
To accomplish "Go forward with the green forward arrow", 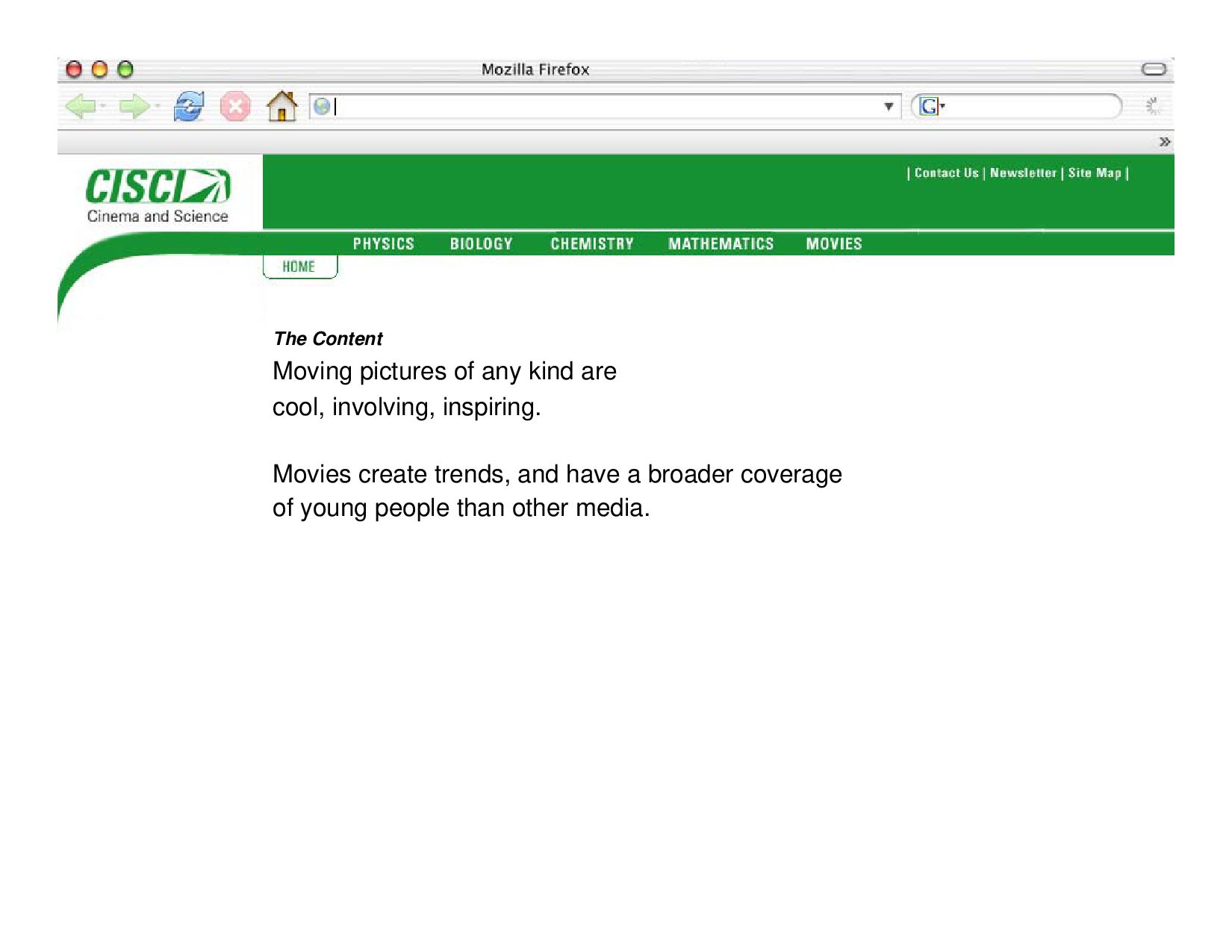I will [x=133, y=107].
